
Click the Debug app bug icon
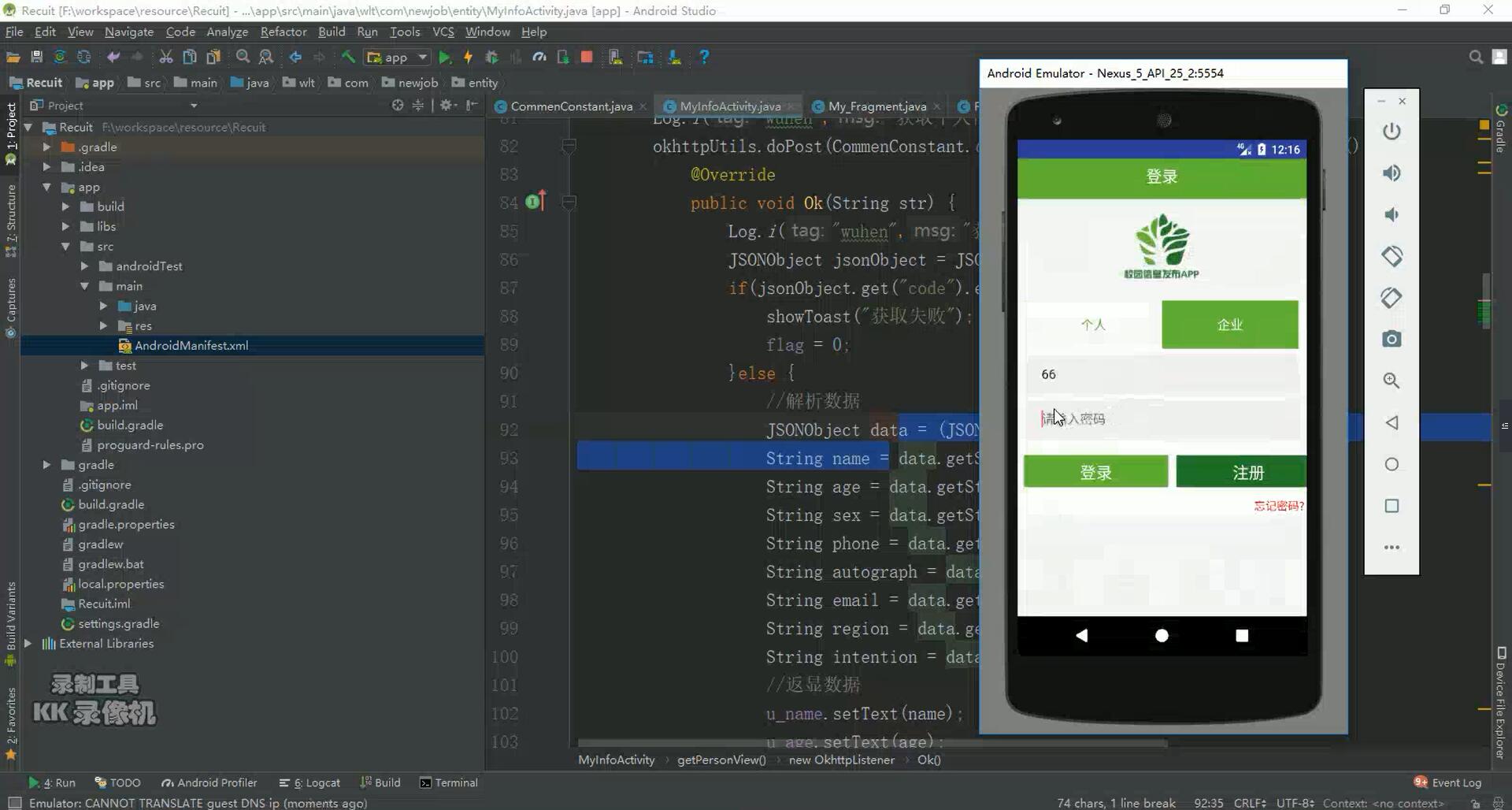pyautogui.click(x=491, y=57)
